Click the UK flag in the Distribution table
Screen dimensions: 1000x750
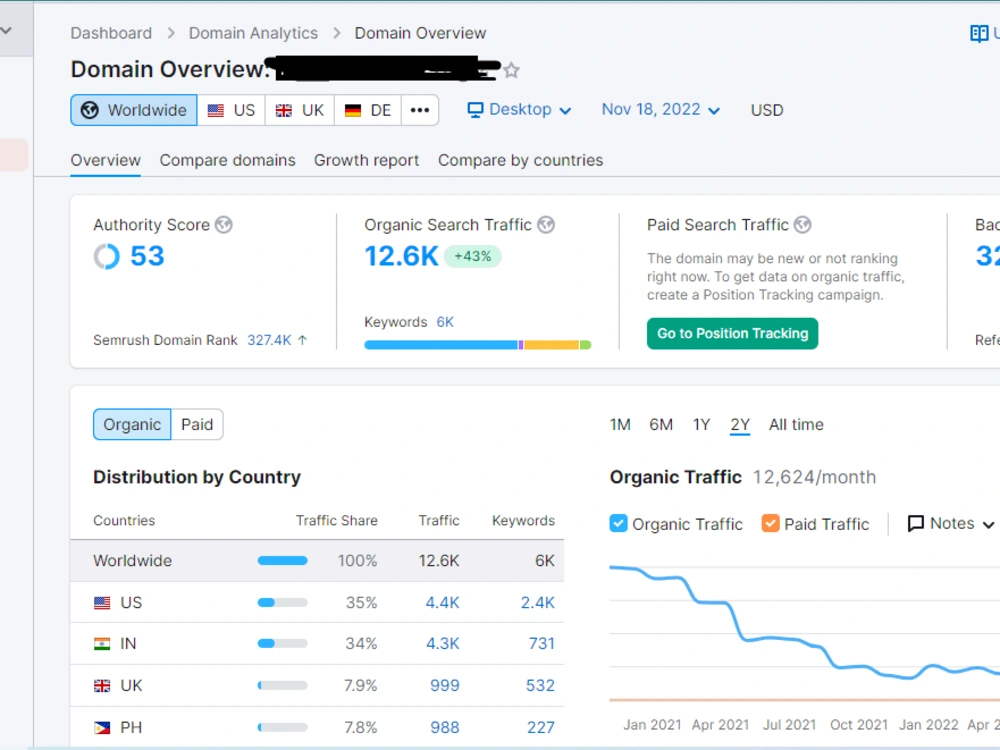pyautogui.click(x=102, y=686)
